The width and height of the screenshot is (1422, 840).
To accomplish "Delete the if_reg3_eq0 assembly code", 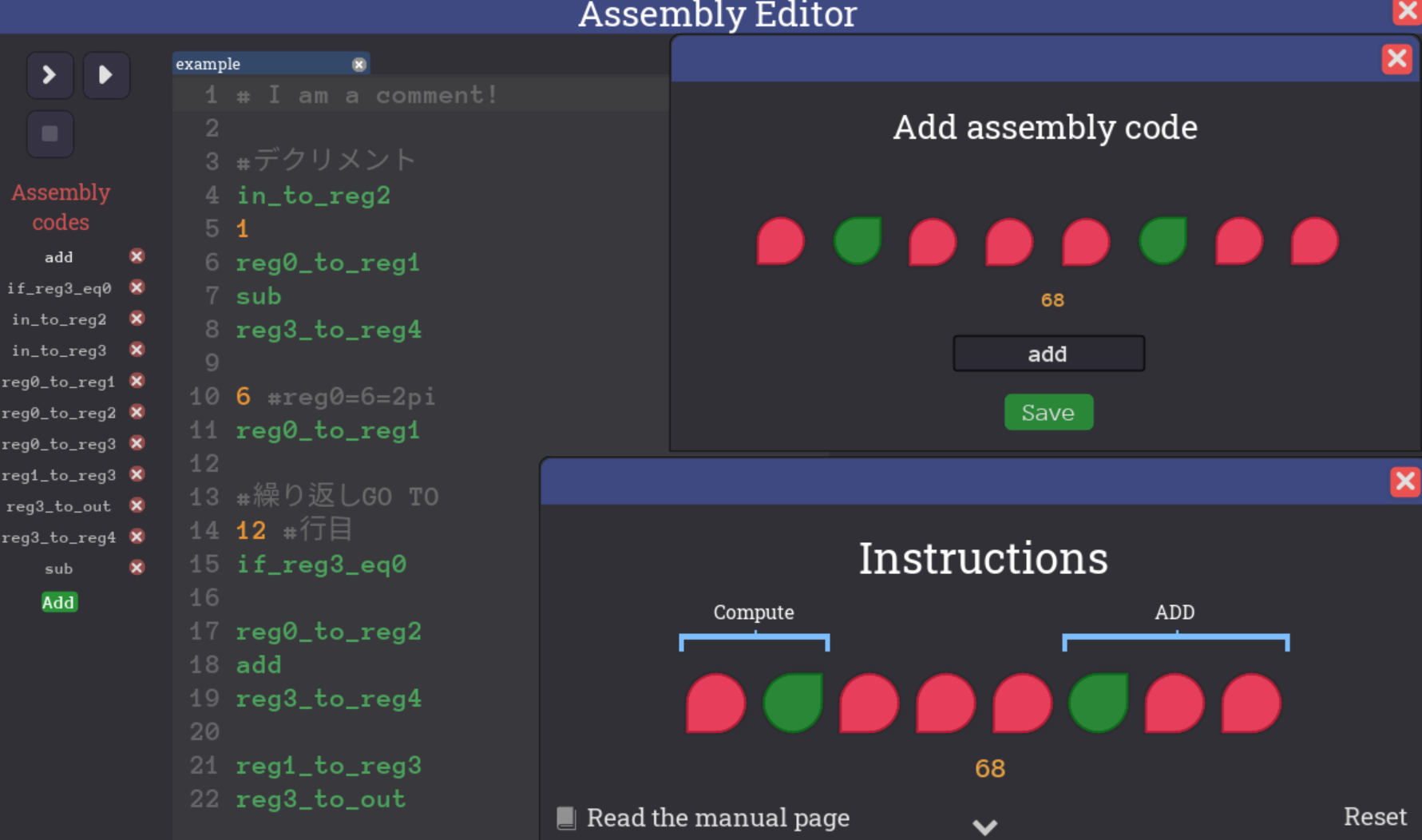I will point(137,287).
